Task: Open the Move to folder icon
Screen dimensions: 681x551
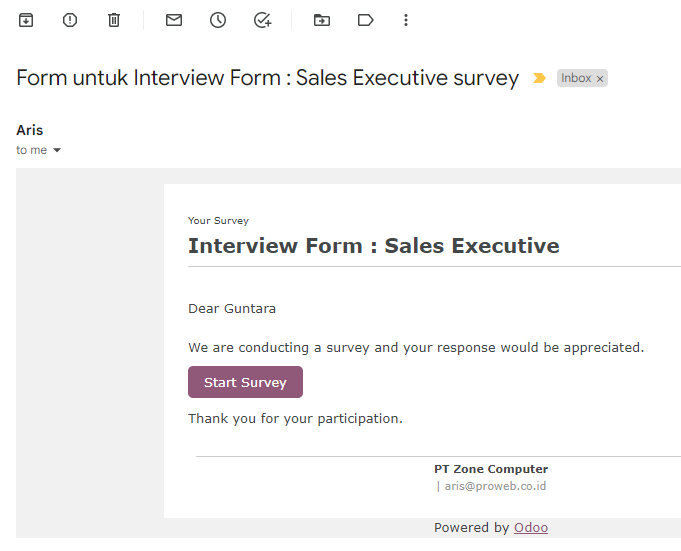Action: (322, 20)
